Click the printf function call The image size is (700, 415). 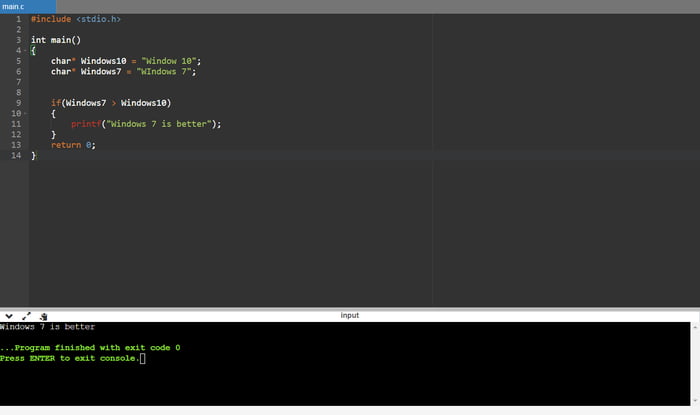click(86, 124)
